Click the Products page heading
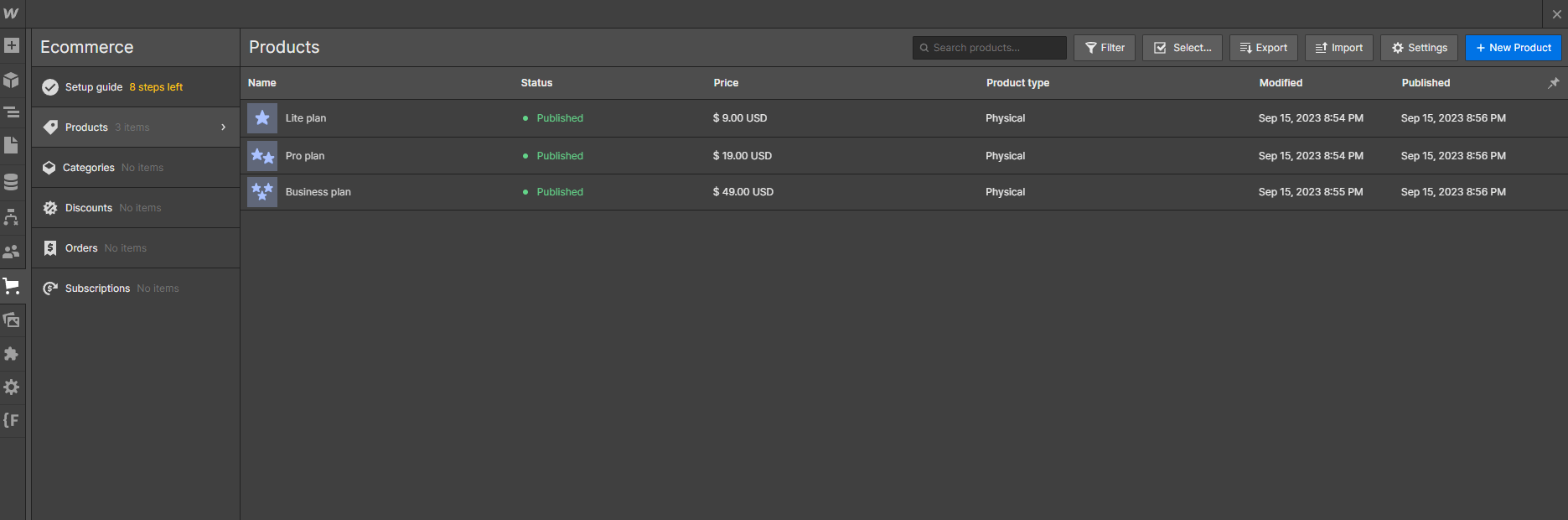This screenshot has width=1568, height=520. [x=284, y=47]
